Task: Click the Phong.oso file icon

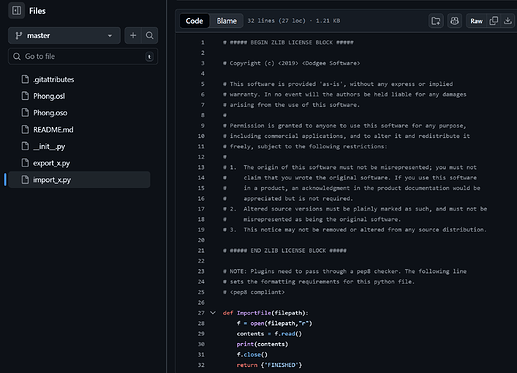Action: point(25,113)
